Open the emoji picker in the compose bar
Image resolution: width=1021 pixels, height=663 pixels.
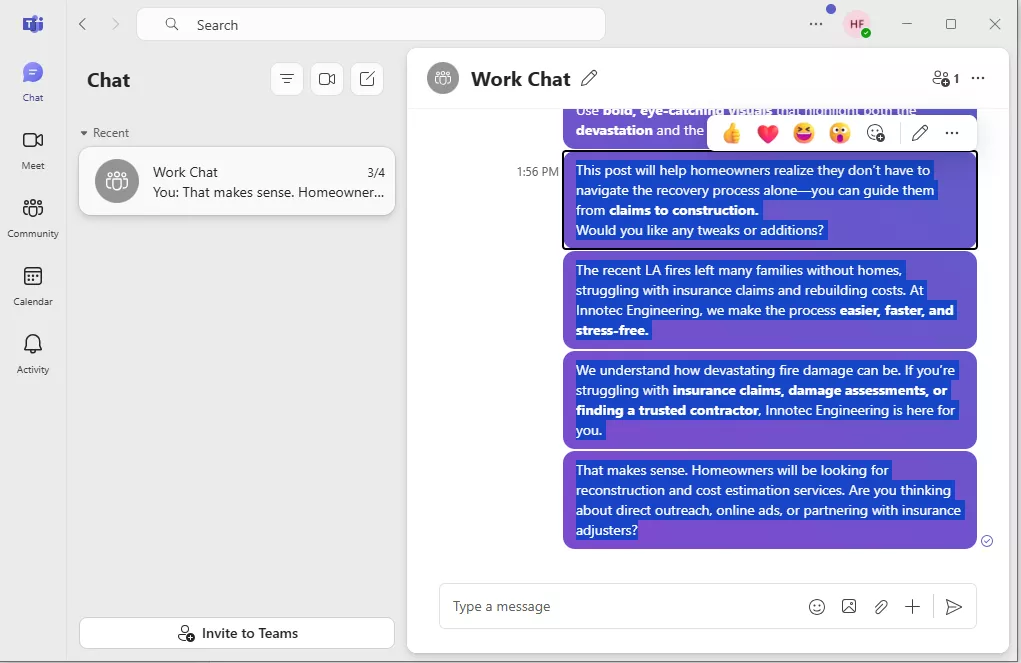click(817, 606)
